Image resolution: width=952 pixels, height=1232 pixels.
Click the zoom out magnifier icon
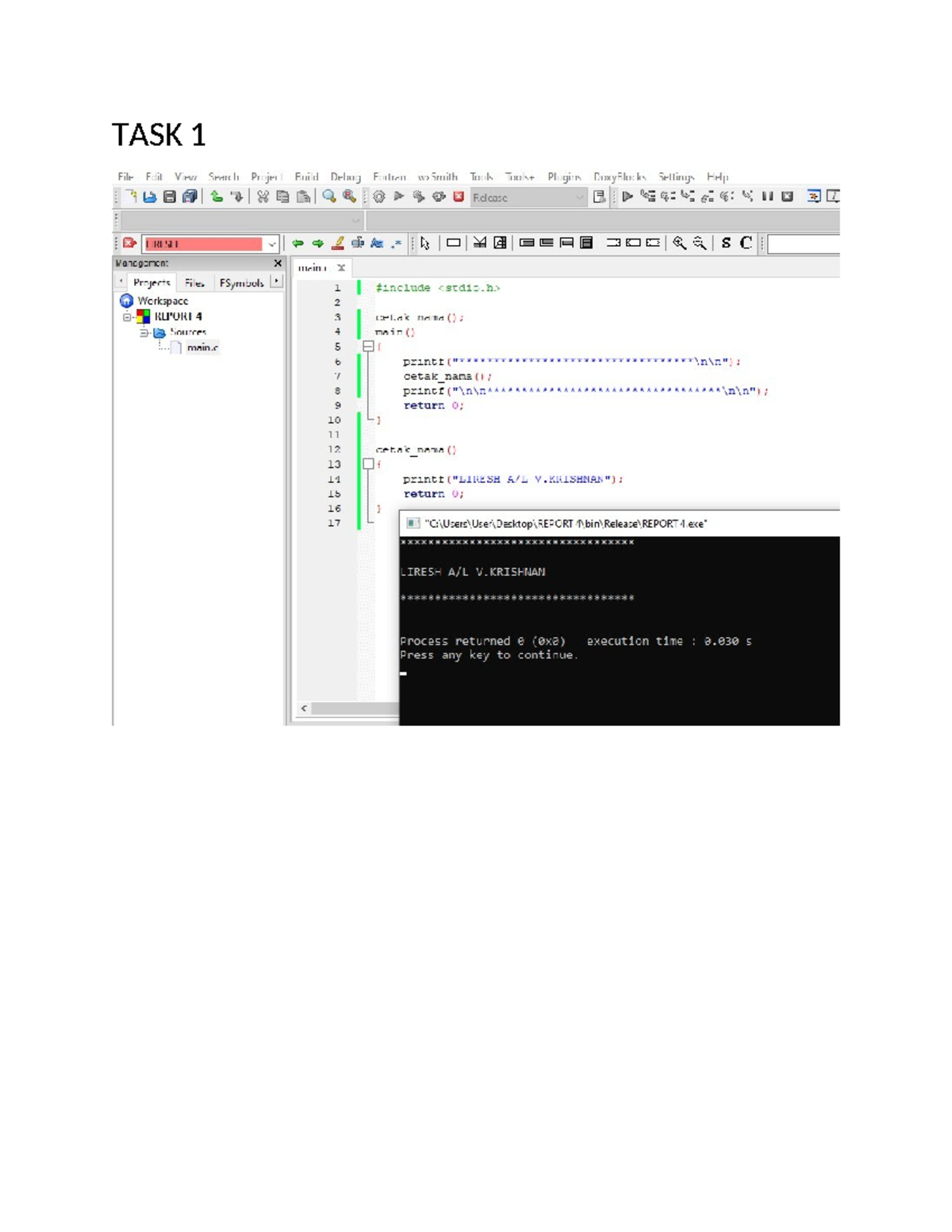pos(700,244)
